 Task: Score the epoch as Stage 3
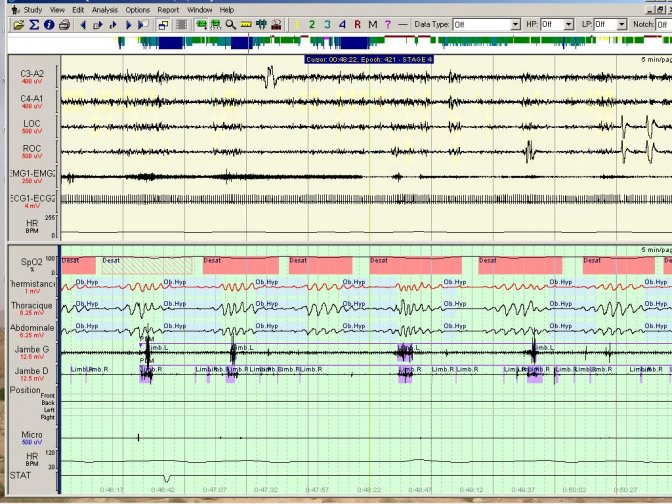(x=327, y=25)
